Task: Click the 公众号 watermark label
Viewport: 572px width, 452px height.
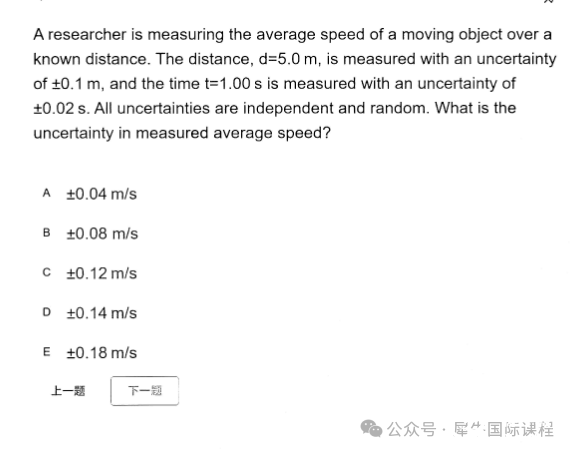Action: click(x=411, y=429)
